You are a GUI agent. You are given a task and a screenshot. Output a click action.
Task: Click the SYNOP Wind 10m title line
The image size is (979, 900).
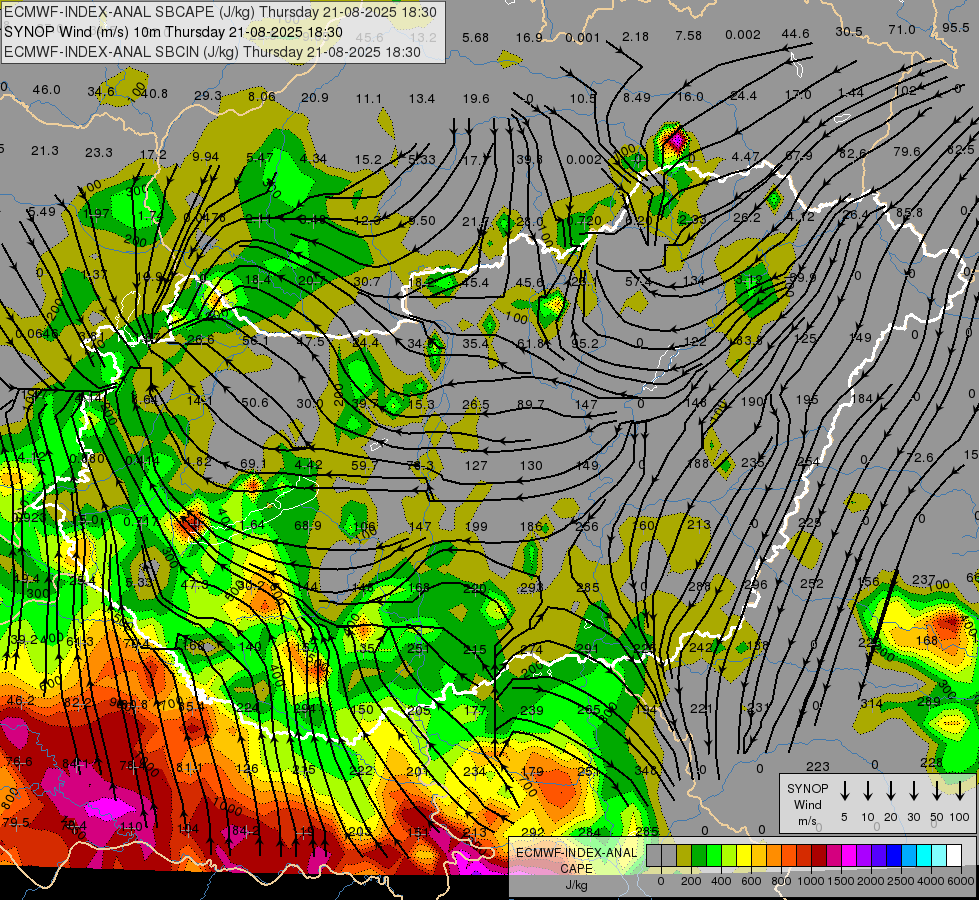pos(173,32)
